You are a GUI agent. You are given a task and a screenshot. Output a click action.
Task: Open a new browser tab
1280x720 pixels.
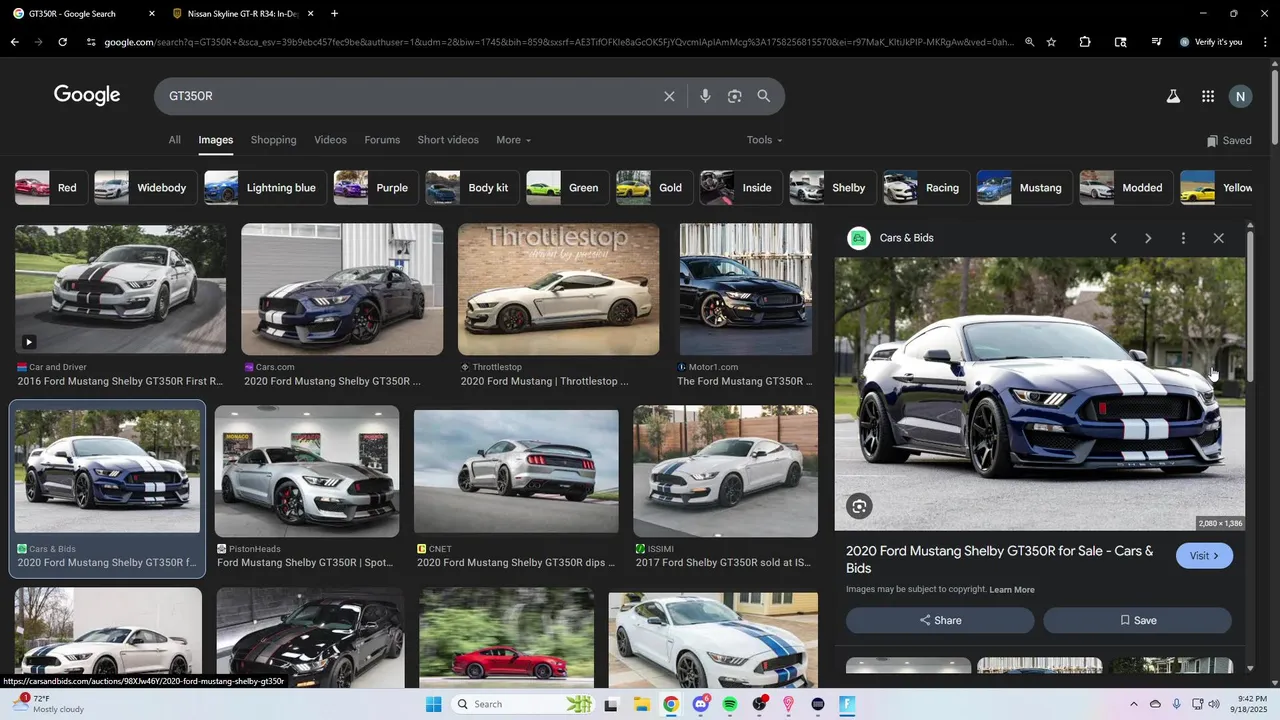tap(334, 14)
